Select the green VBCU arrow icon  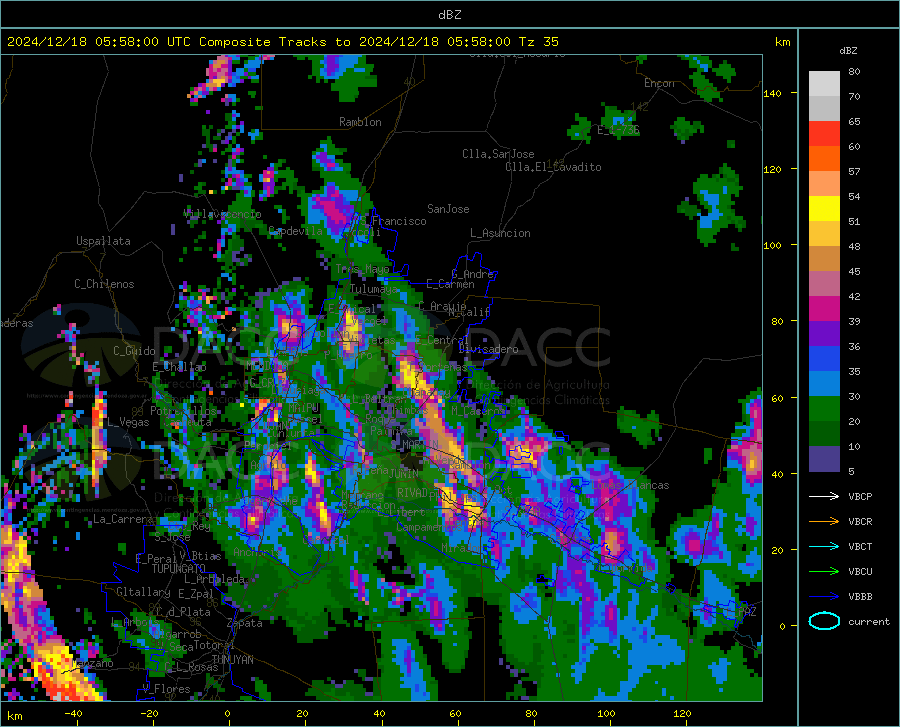point(824,572)
